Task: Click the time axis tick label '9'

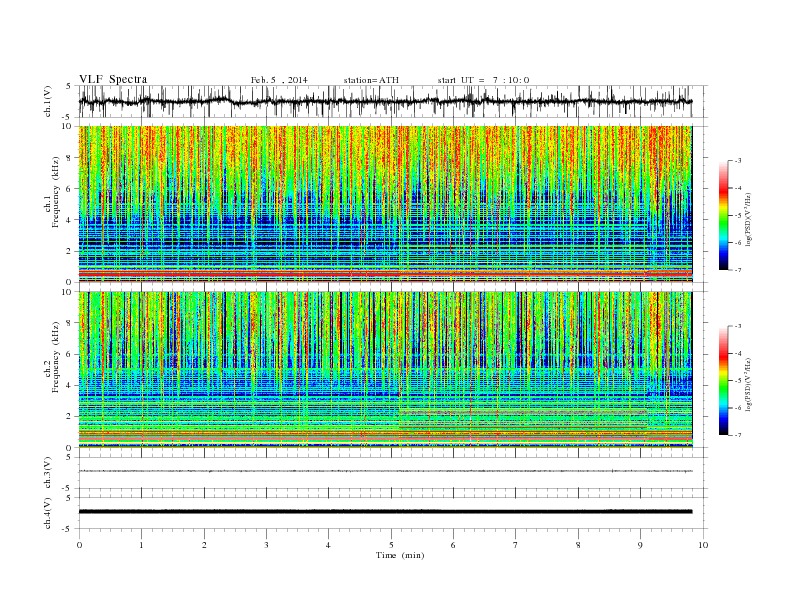Action: pos(640,545)
